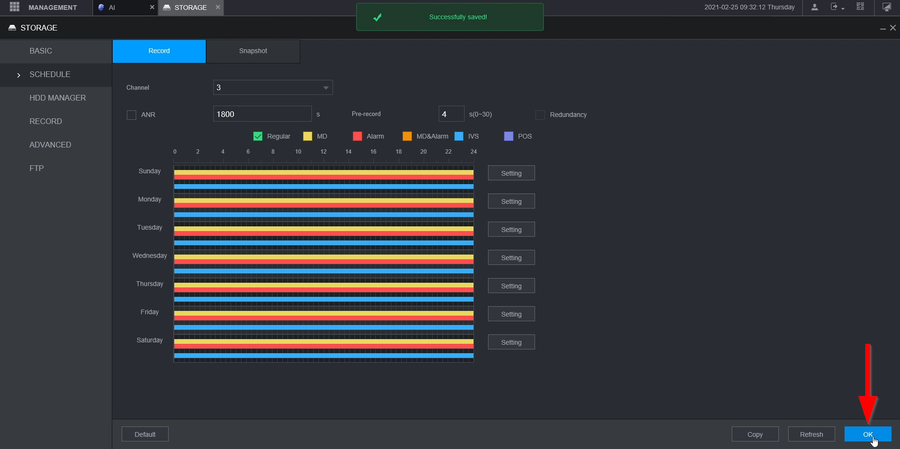900x449 pixels.
Task: Expand the SCHEDULE sidebar item
Action: [x=49, y=74]
